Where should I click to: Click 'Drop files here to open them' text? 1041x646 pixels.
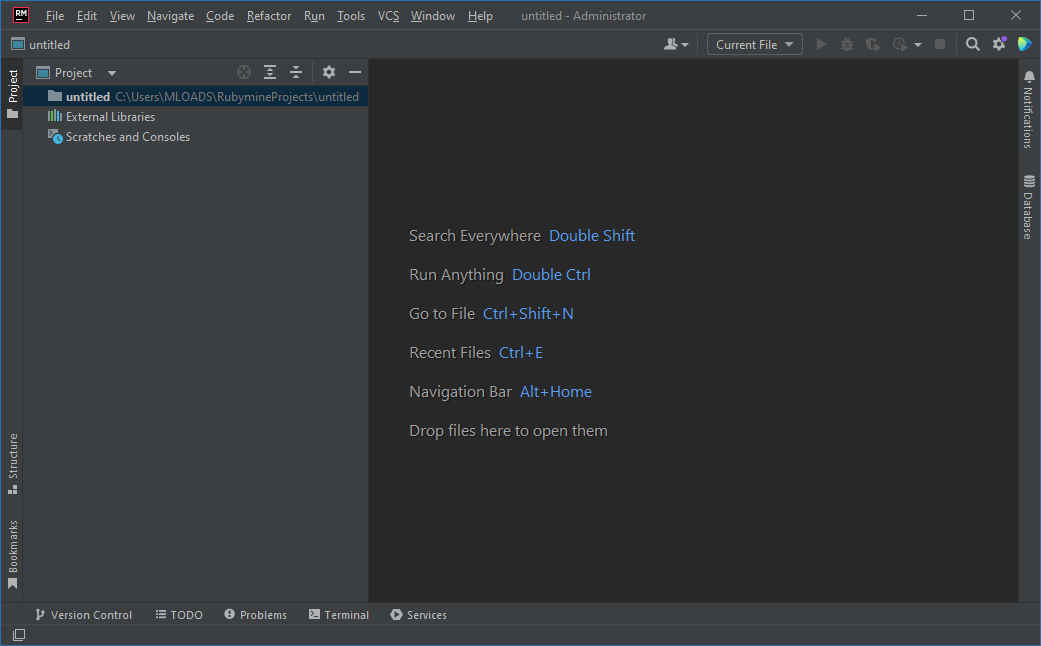pyautogui.click(x=509, y=431)
